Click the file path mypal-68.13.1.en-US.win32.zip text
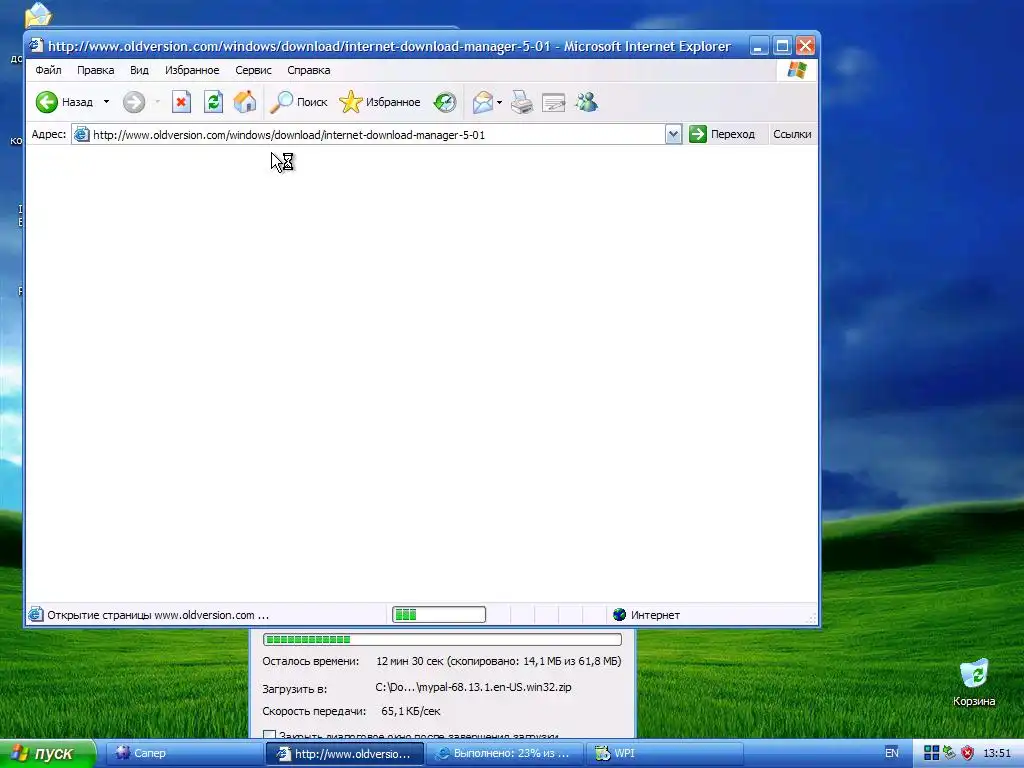The image size is (1024, 768). point(473,687)
